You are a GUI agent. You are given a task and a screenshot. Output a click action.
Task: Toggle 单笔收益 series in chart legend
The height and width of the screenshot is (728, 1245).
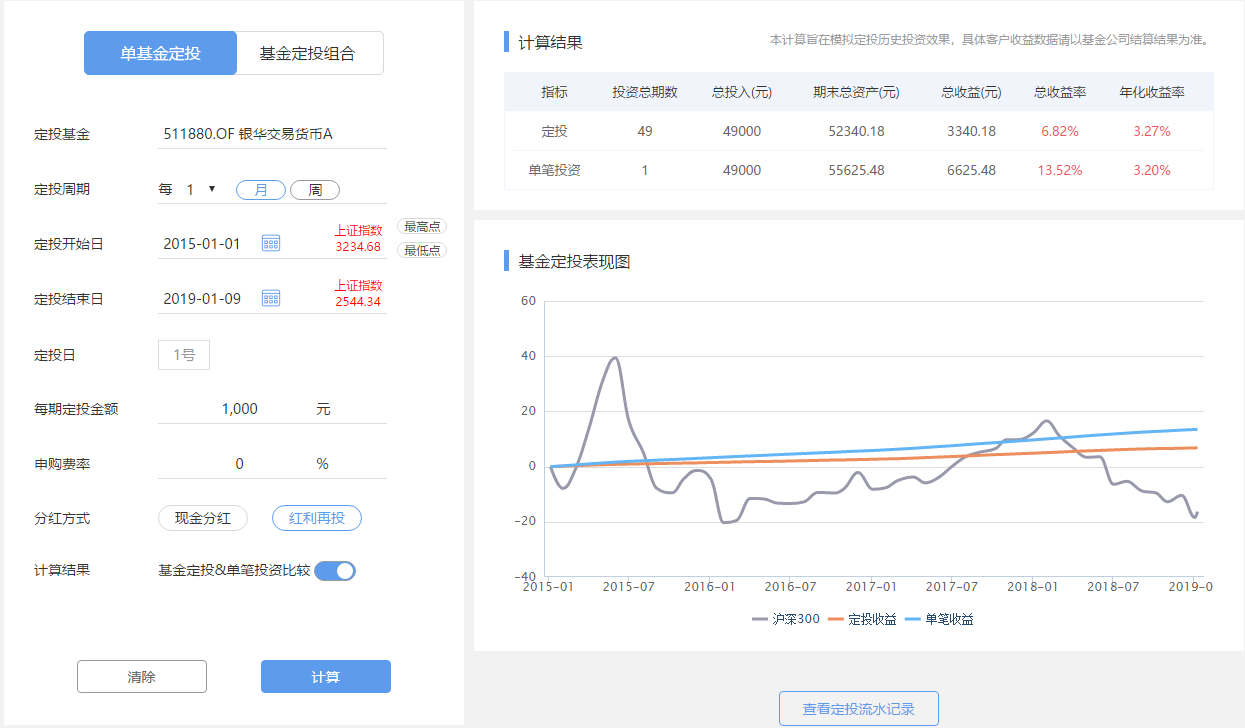click(939, 619)
